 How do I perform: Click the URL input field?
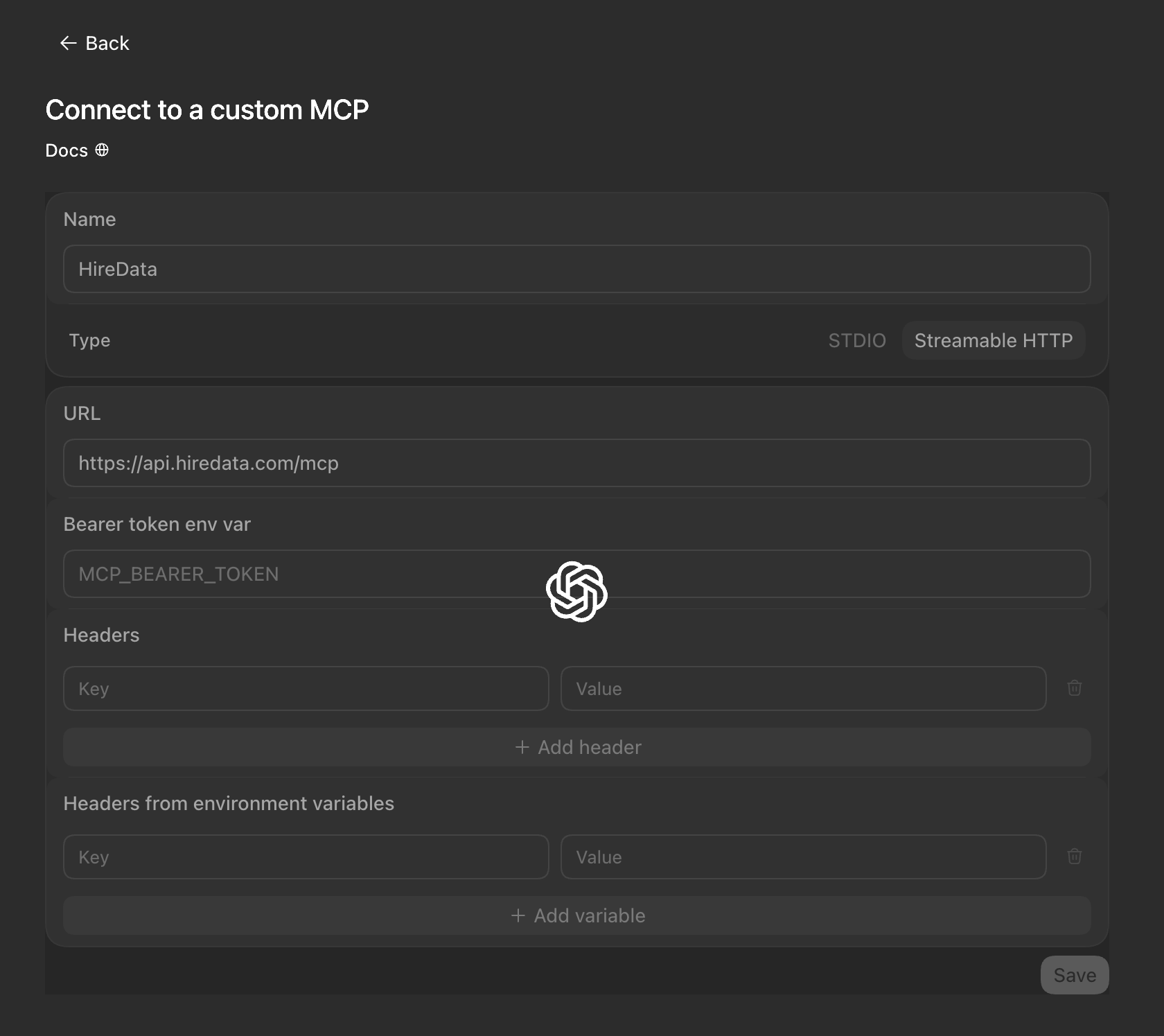coord(576,463)
